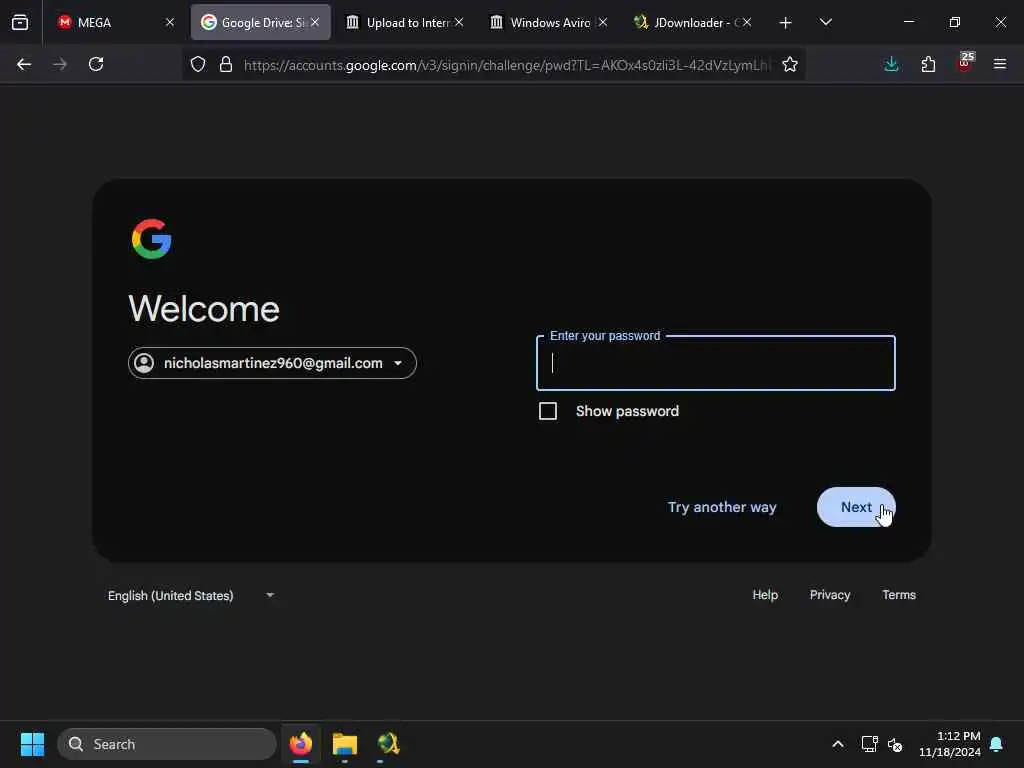
Task: Open the Windows Start menu
Action: 32,744
